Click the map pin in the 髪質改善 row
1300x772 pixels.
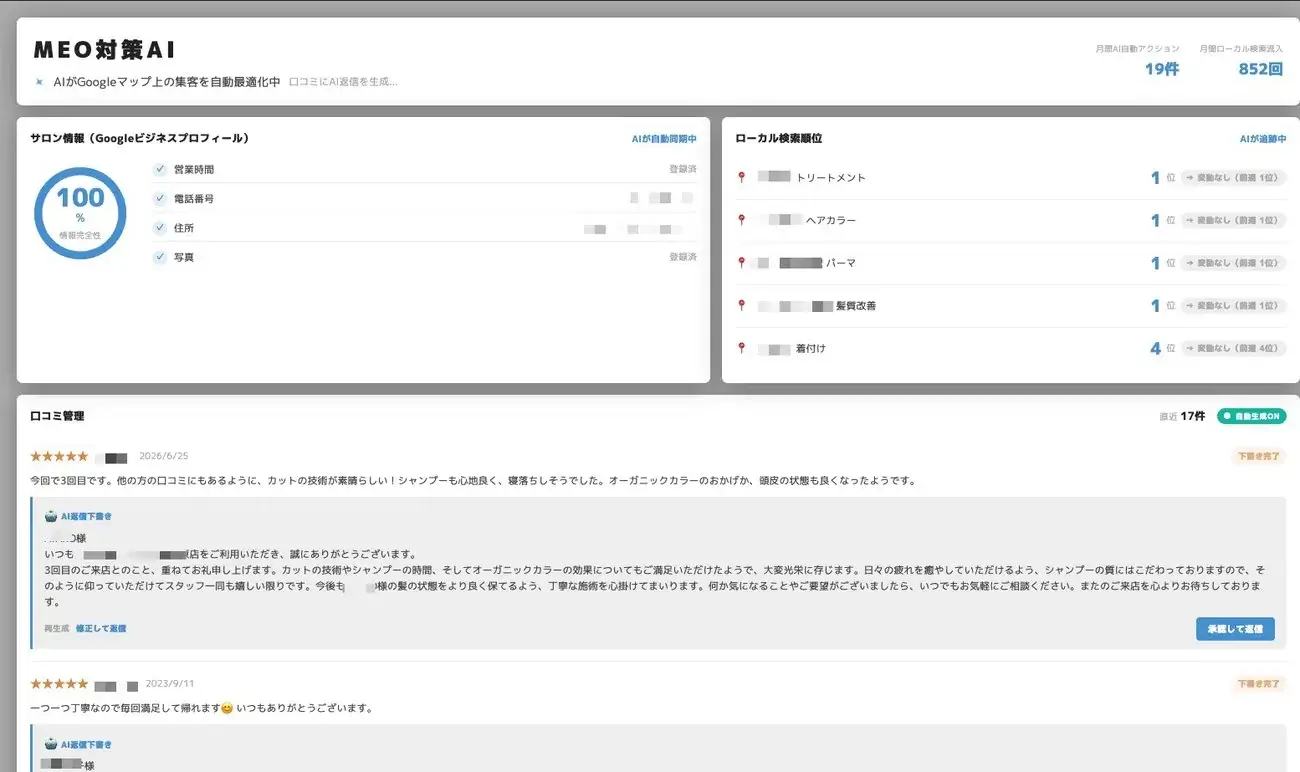tap(741, 305)
